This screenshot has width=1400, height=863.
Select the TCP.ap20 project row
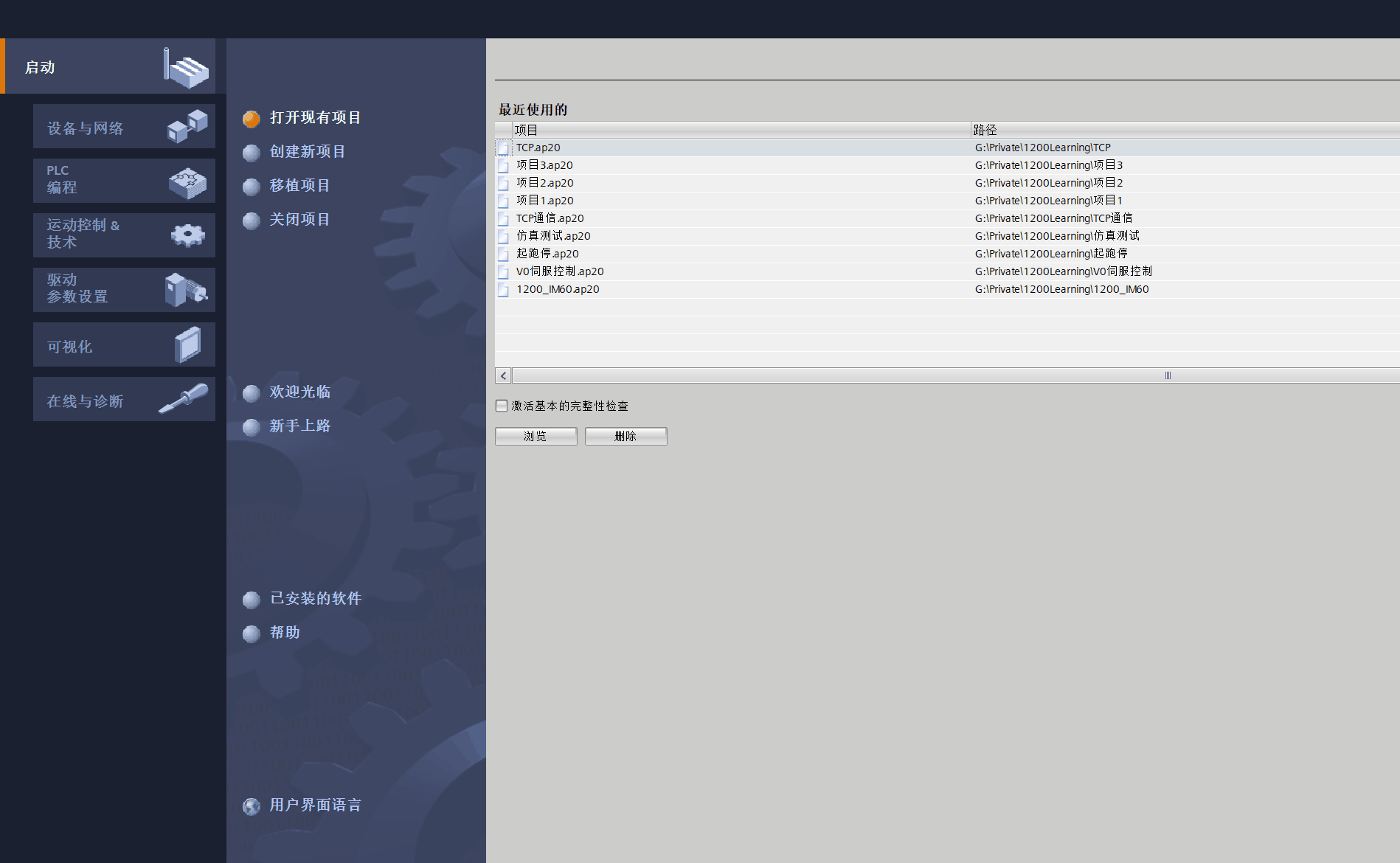(947, 148)
